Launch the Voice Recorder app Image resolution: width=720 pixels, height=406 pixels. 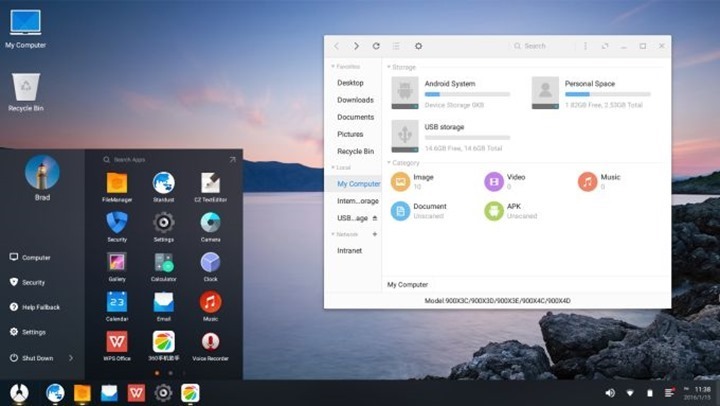210,342
